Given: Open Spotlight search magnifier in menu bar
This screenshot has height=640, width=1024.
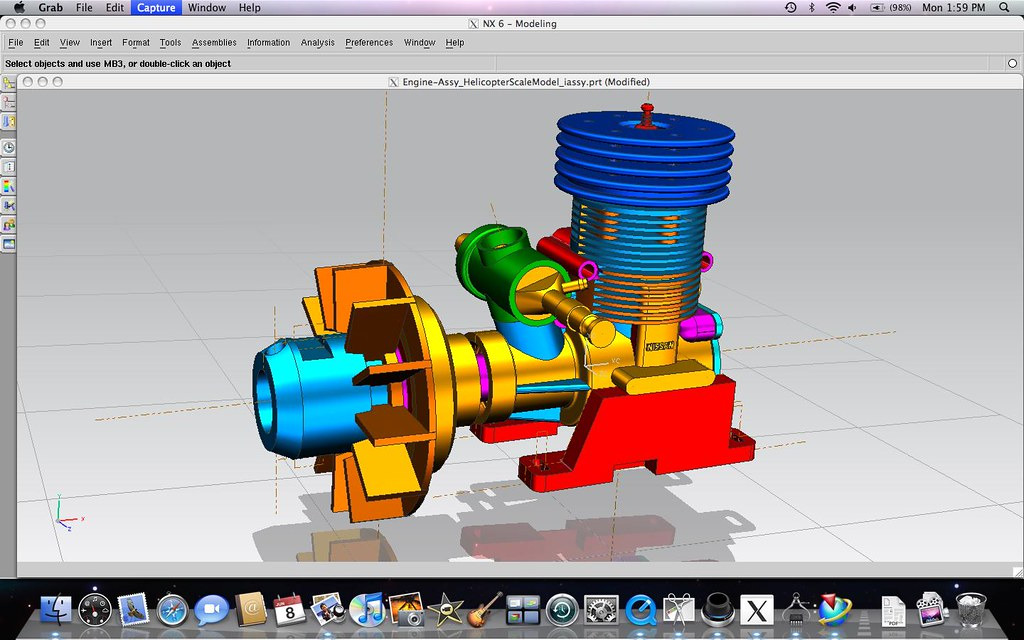Looking at the screenshot, I should (1004, 7).
